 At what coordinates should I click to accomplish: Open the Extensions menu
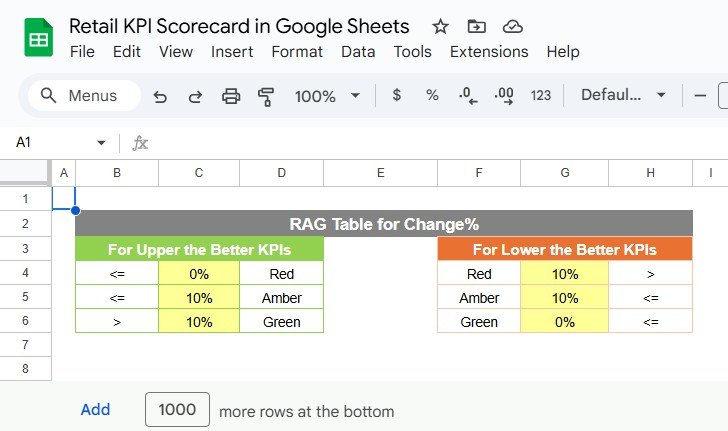point(488,52)
